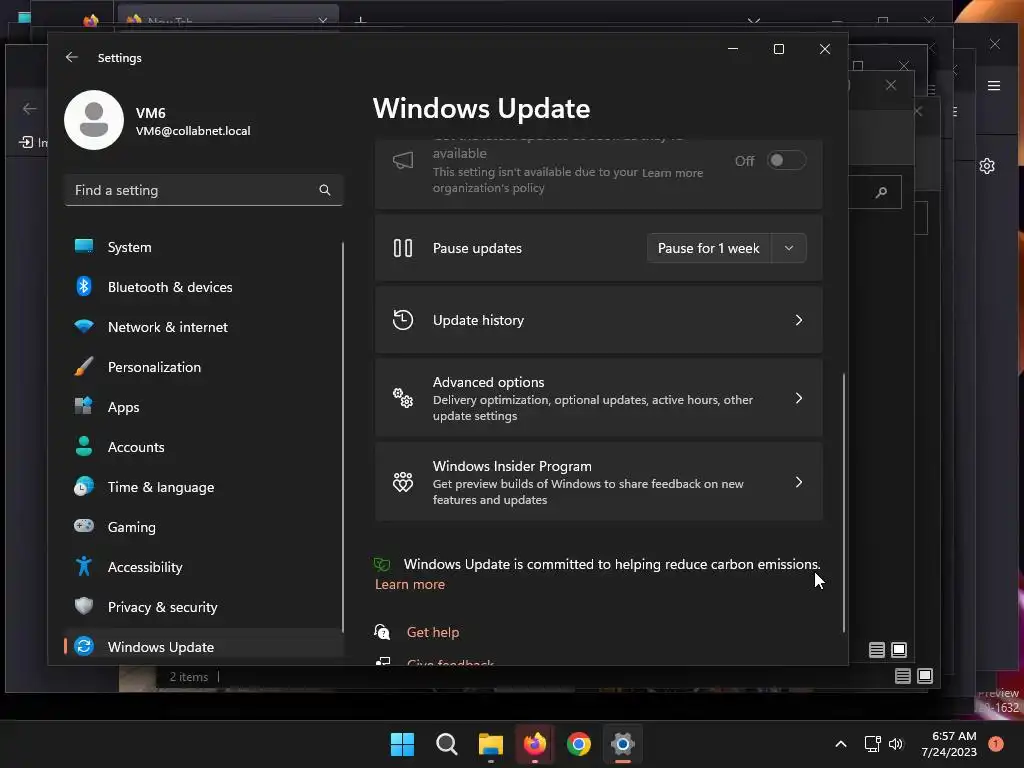This screenshot has height=768, width=1024.
Task: Click the search icon in background window
Action: click(882, 192)
